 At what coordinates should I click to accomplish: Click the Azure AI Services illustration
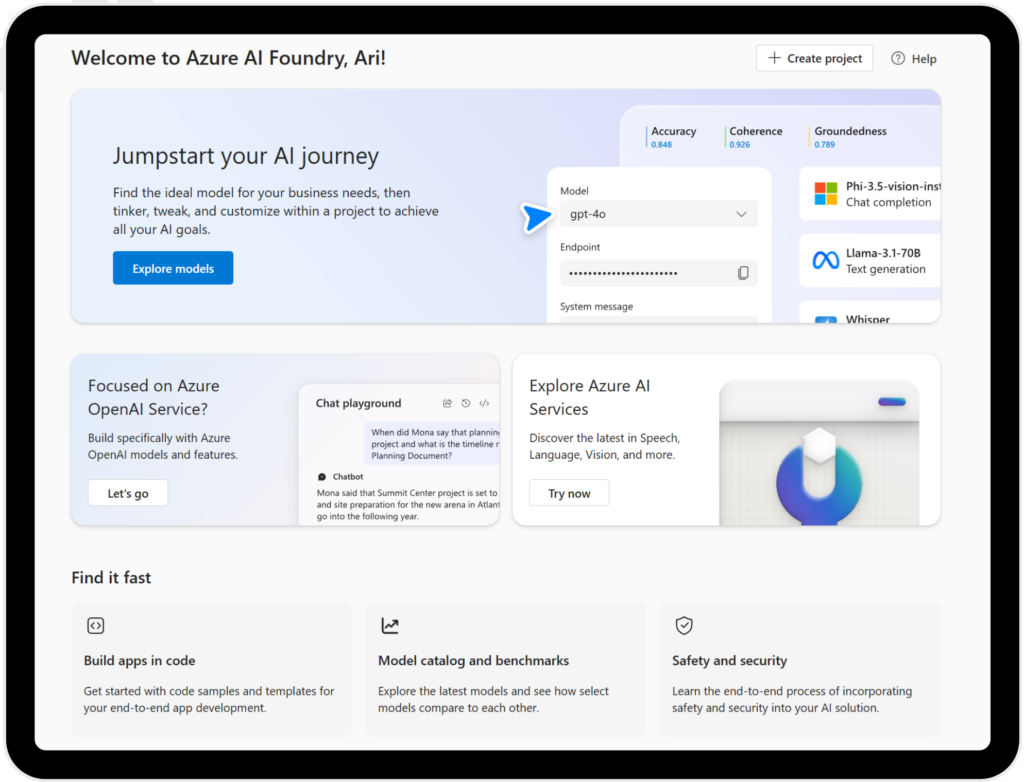[x=819, y=453]
